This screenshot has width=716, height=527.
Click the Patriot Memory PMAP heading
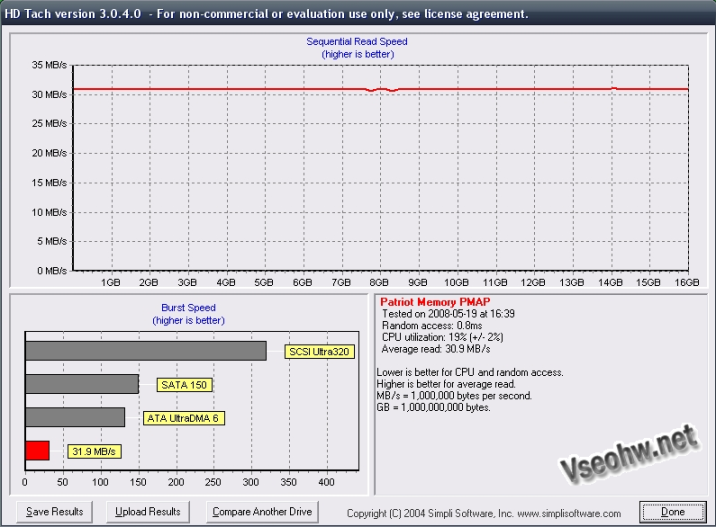coord(435,302)
